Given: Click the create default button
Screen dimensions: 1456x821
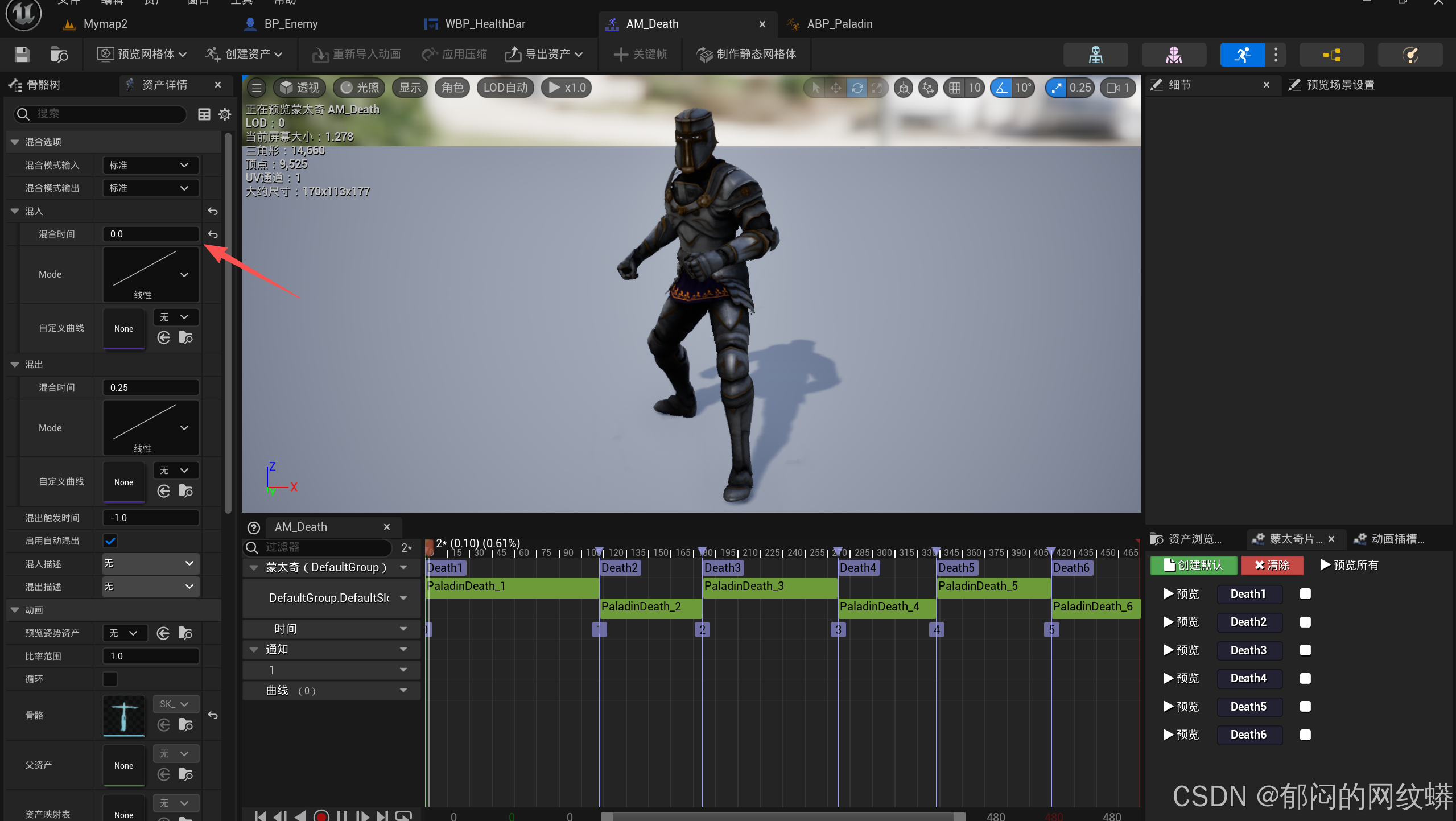Looking at the screenshot, I should pyautogui.click(x=1193, y=565).
